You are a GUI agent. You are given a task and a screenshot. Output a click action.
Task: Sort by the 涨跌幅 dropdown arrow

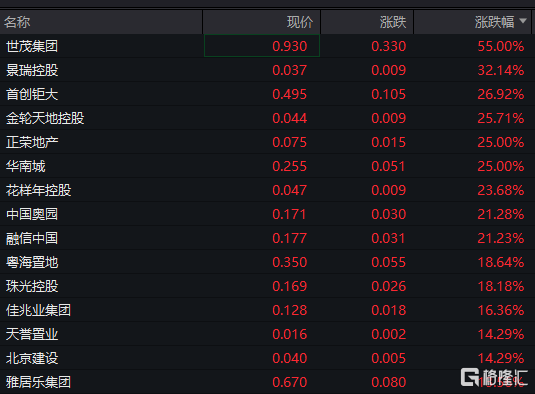523,21
